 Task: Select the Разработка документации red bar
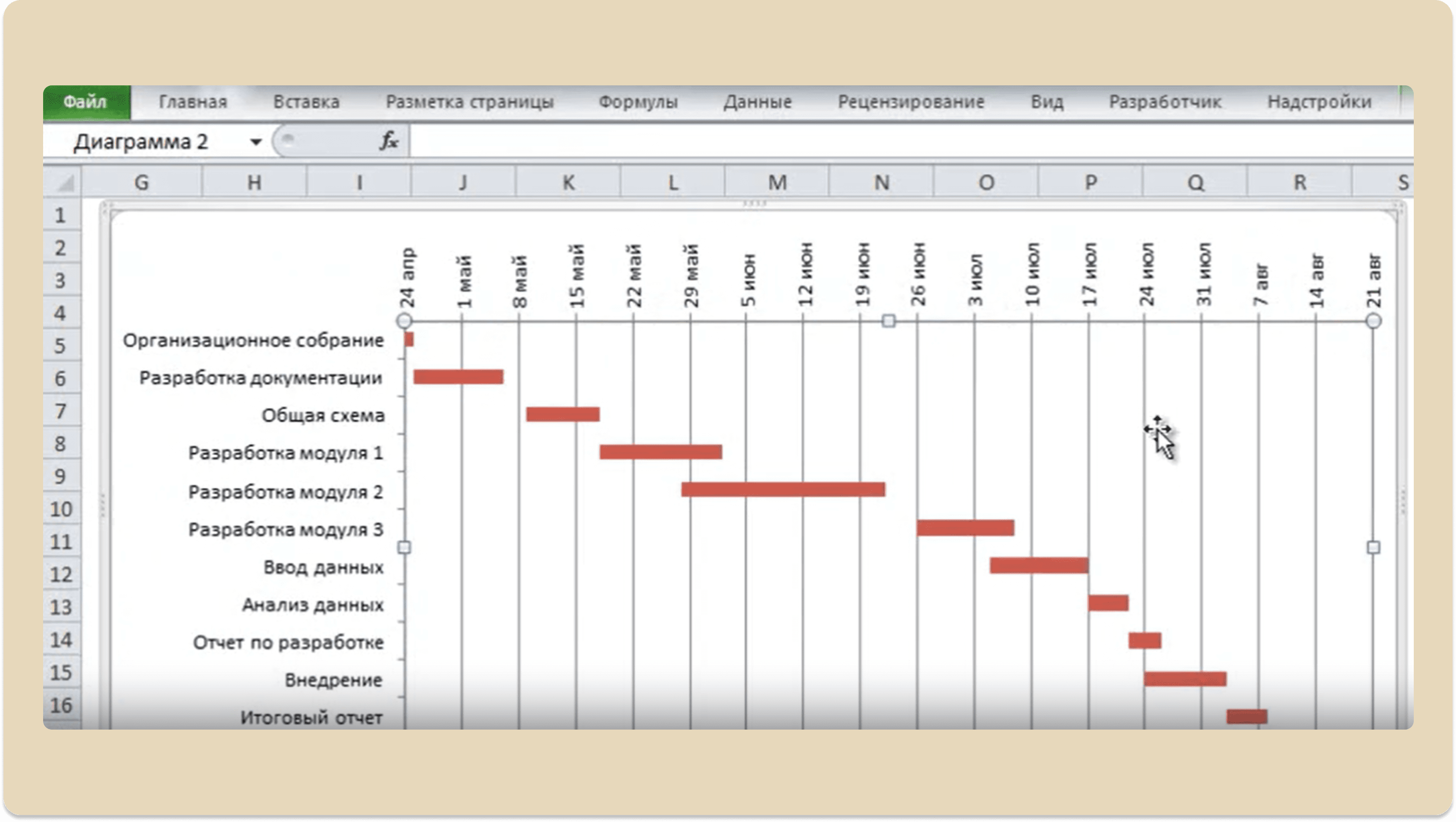[x=458, y=377]
